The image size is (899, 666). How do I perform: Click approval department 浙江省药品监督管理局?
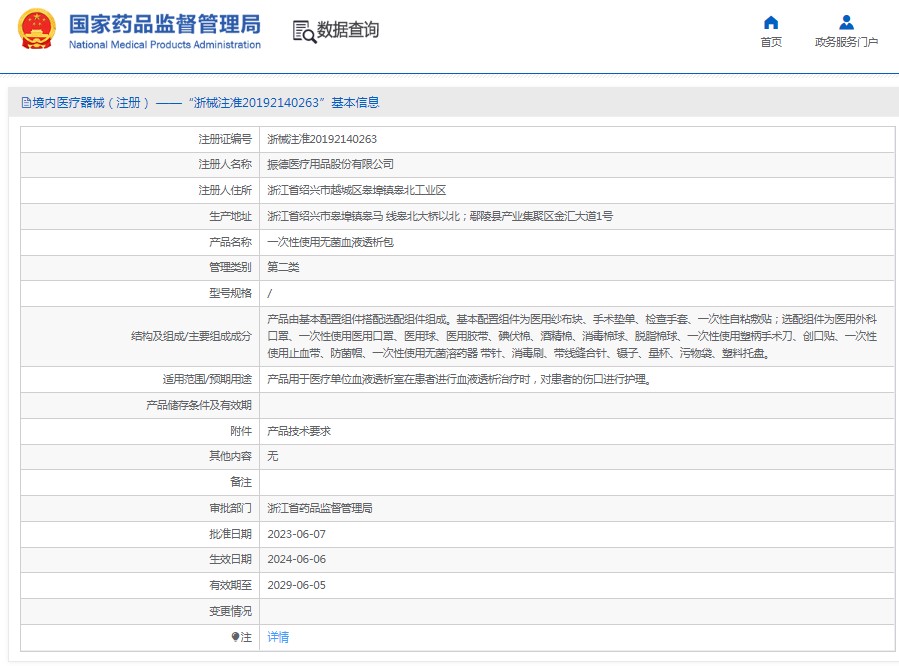(319, 508)
